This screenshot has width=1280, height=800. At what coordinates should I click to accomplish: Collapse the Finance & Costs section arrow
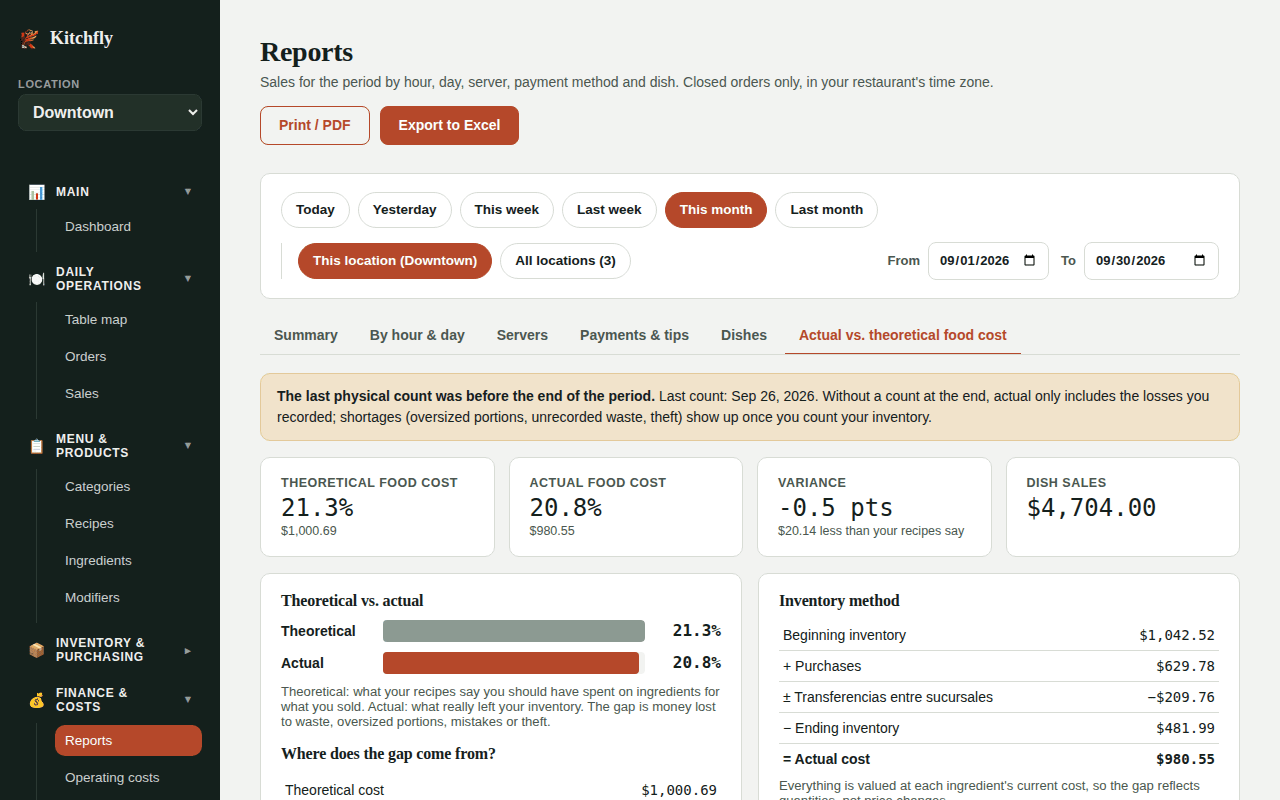(188, 700)
